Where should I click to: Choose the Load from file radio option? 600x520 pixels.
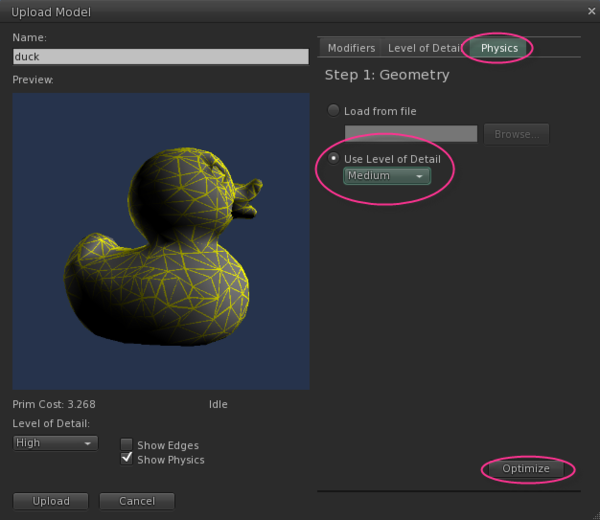pyautogui.click(x=334, y=110)
